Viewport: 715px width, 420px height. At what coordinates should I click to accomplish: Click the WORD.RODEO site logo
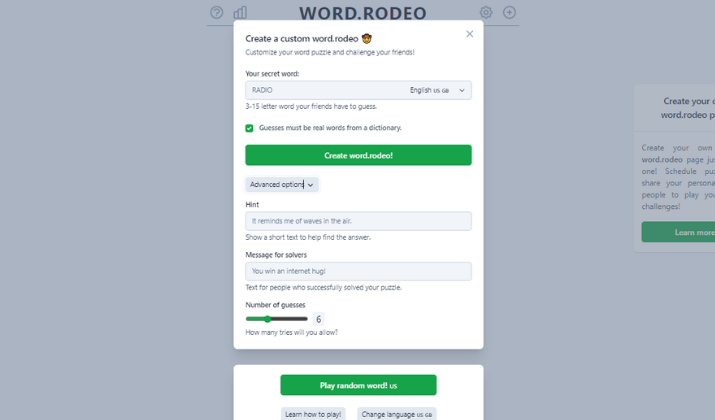(x=363, y=13)
